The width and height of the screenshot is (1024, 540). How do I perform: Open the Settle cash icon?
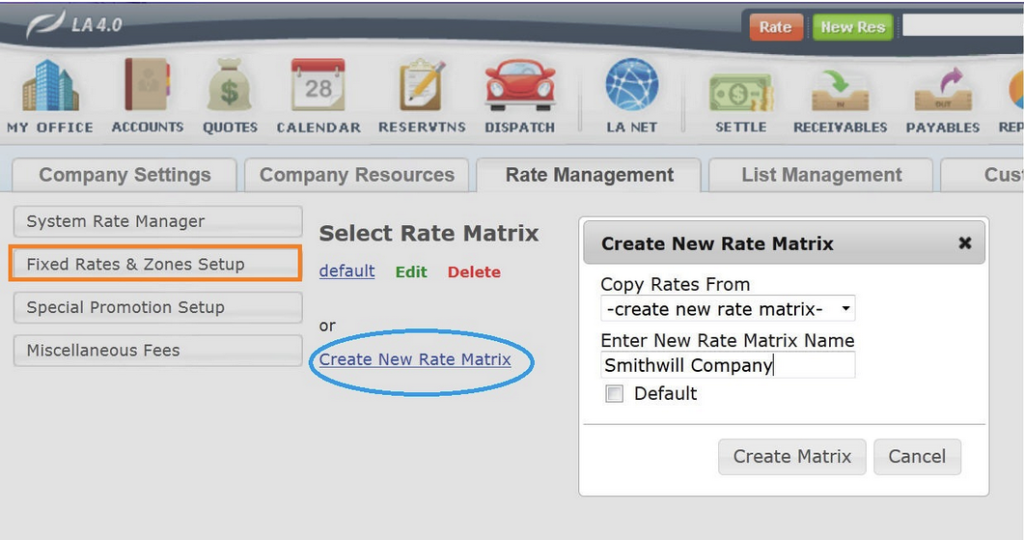741,92
